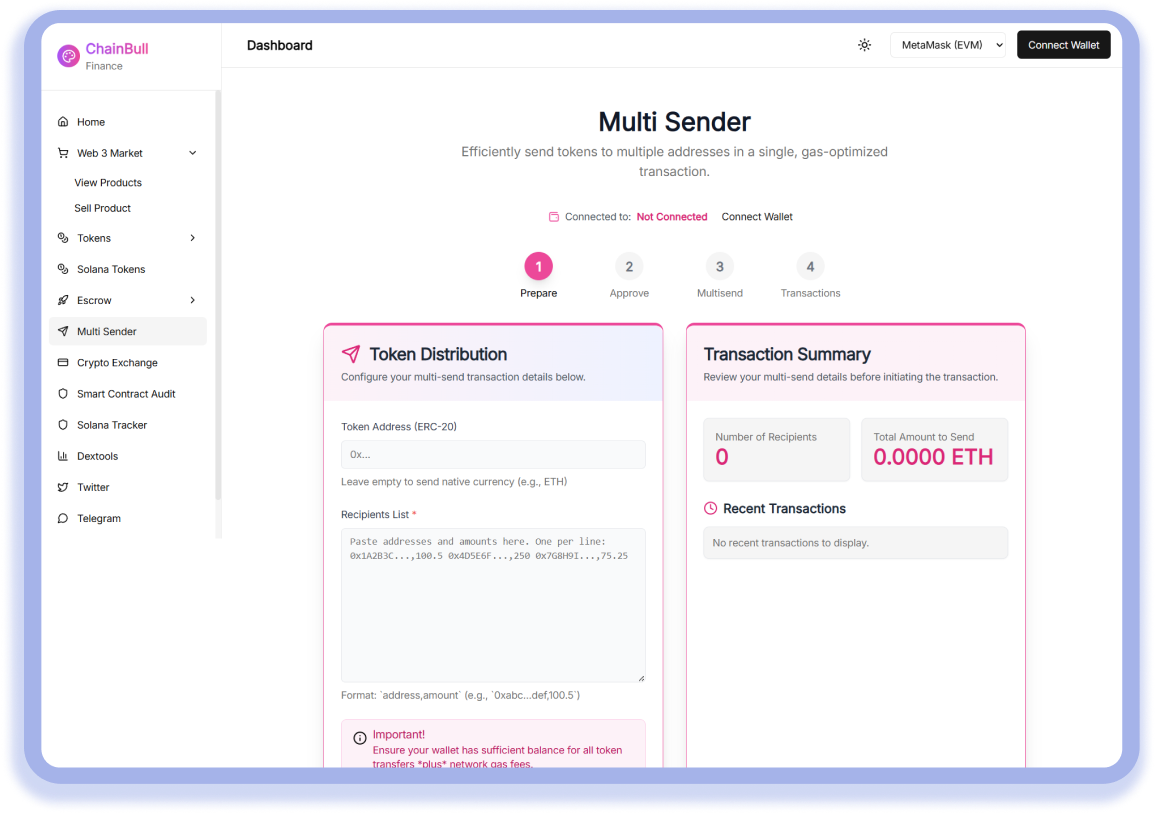Click the Token Address (ERC-20) input field
Image resolution: width=1156 pixels, height=814 pixels.
point(493,455)
